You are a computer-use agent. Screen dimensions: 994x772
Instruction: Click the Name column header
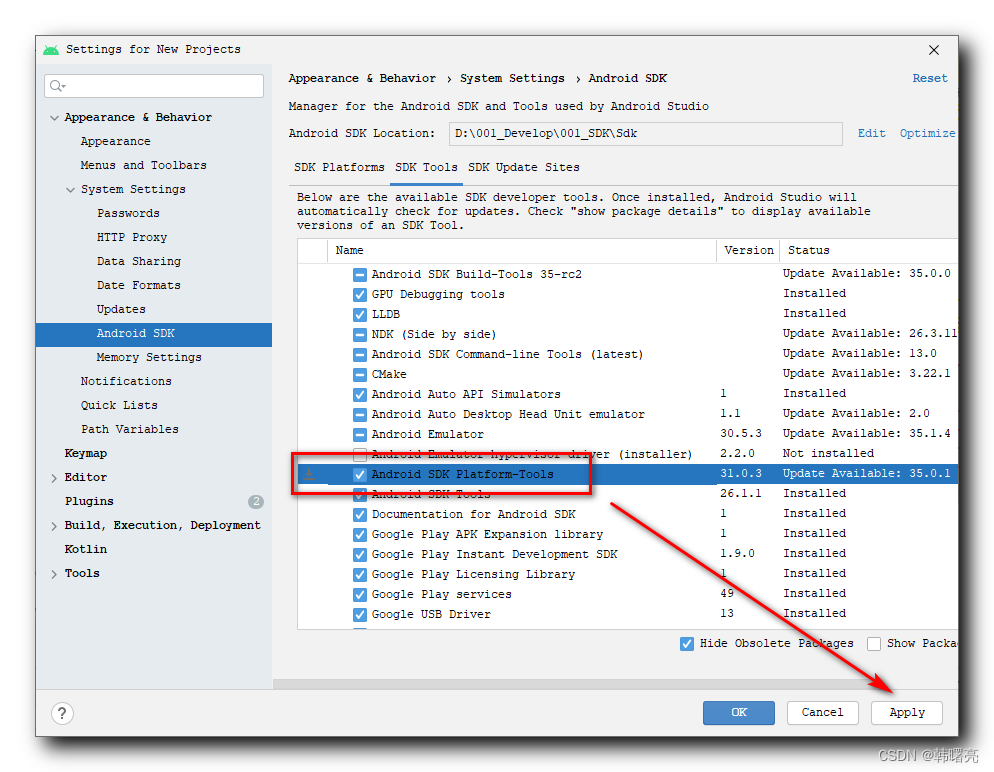(x=522, y=250)
